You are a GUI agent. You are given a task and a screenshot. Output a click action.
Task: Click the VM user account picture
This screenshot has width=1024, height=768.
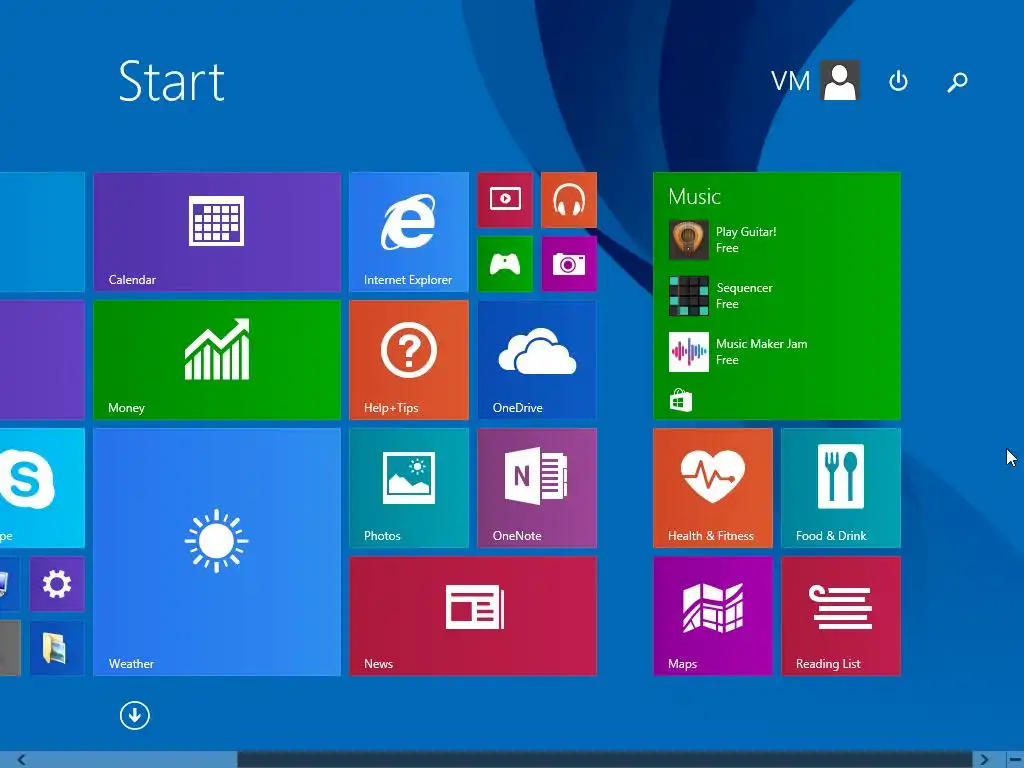(840, 80)
